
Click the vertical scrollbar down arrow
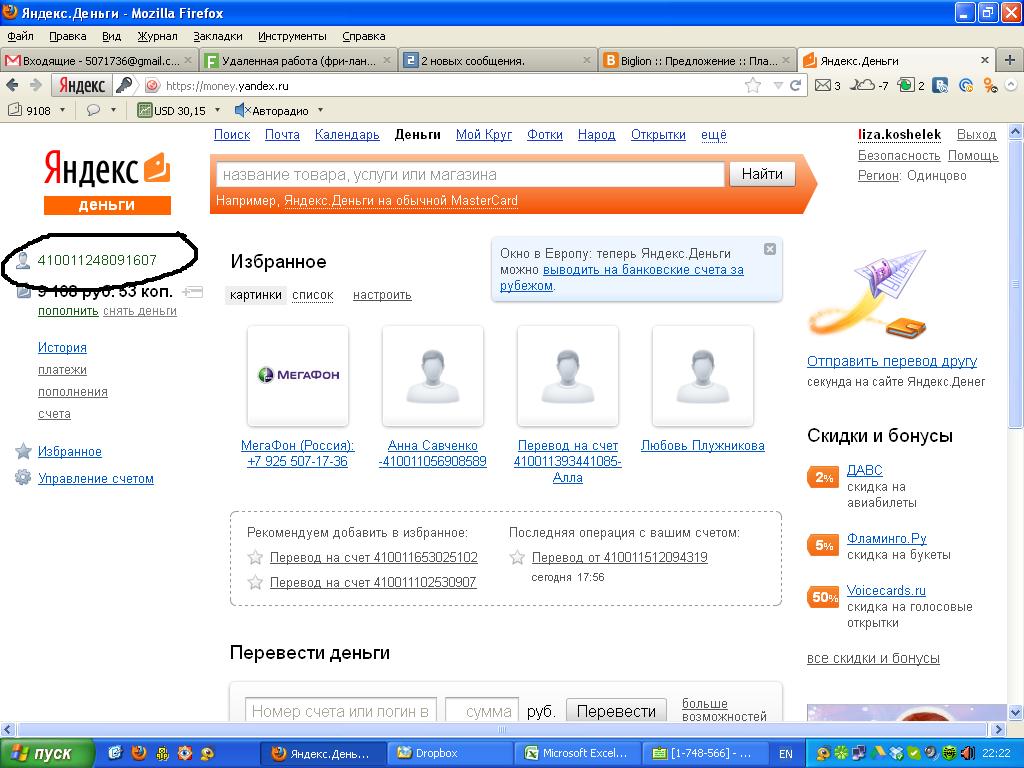tap(1016, 712)
